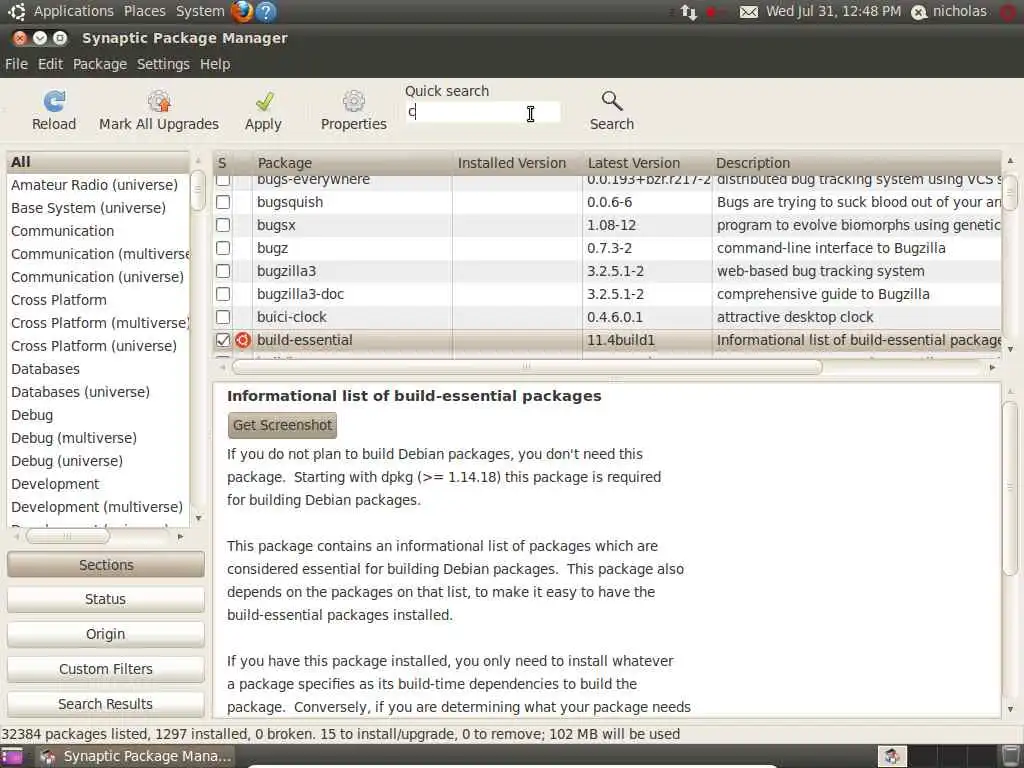This screenshot has height=768, width=1024.
Task: Click package list horizontal scrollbar
Action: coord(526,367)
